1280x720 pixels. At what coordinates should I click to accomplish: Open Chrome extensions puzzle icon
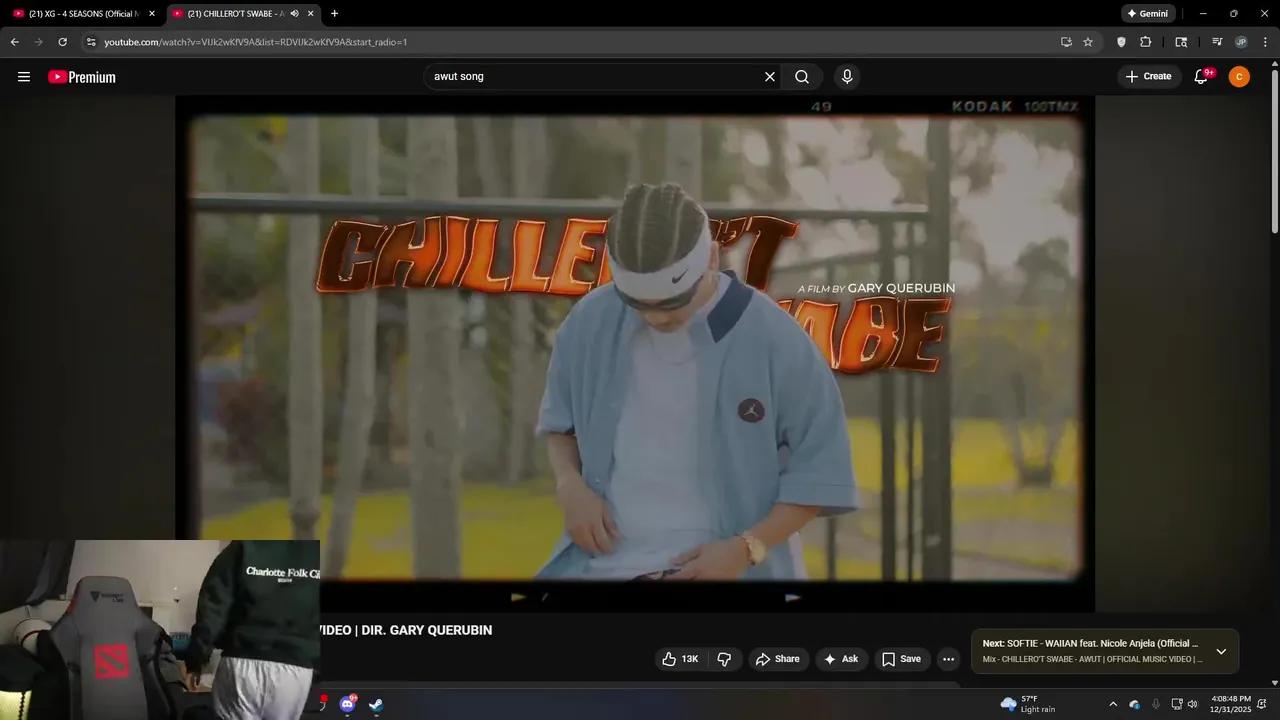[1146, 42]
